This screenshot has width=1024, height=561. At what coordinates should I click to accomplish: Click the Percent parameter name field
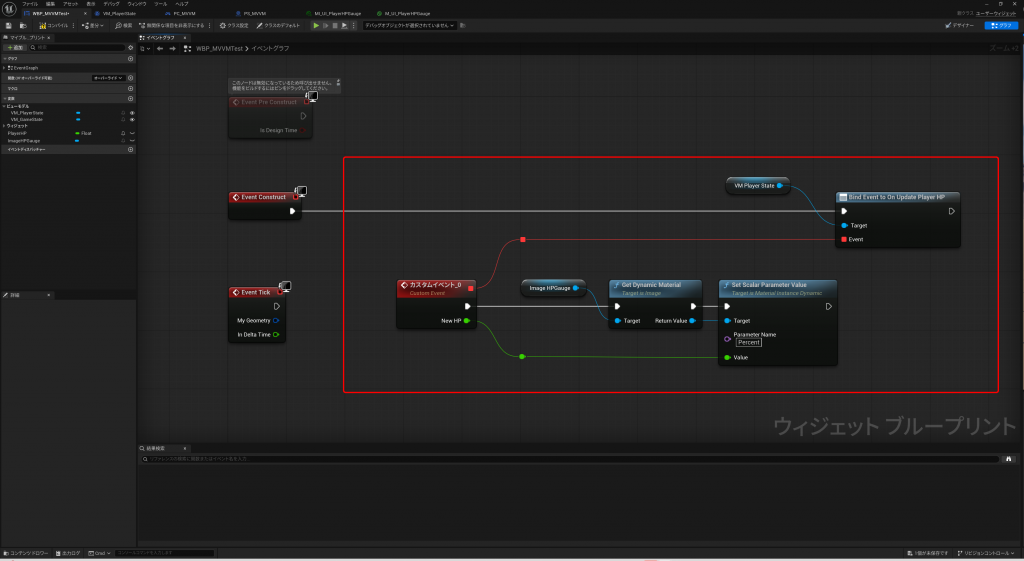pos(748,342)
